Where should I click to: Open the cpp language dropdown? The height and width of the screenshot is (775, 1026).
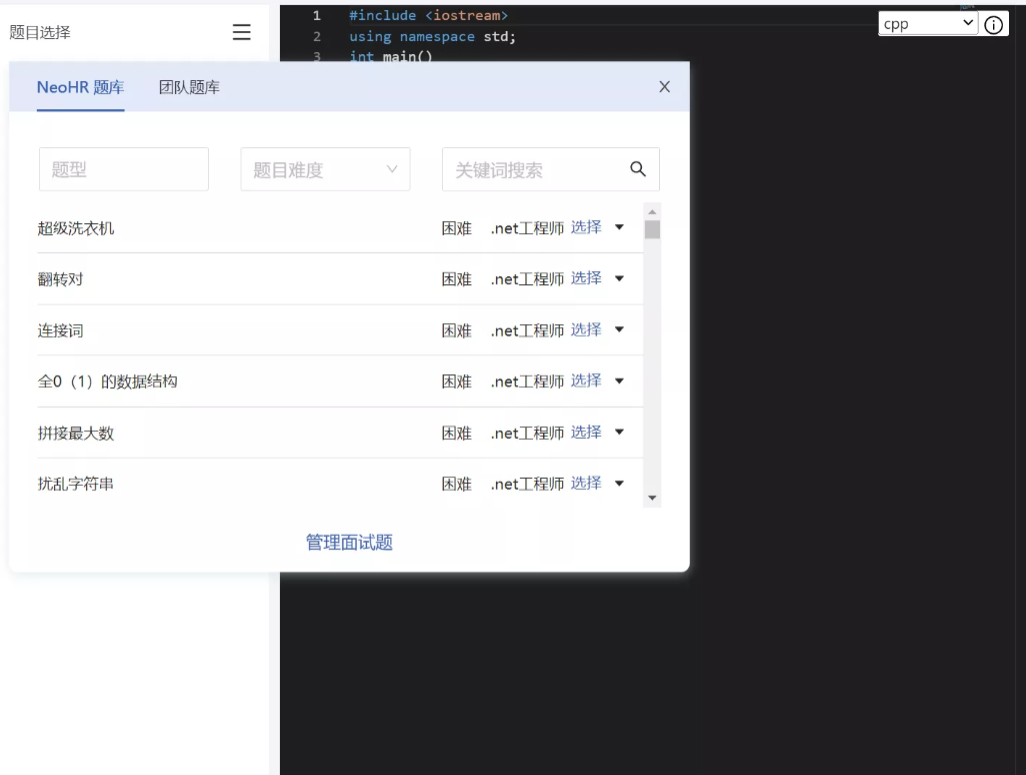coord(928,24)
